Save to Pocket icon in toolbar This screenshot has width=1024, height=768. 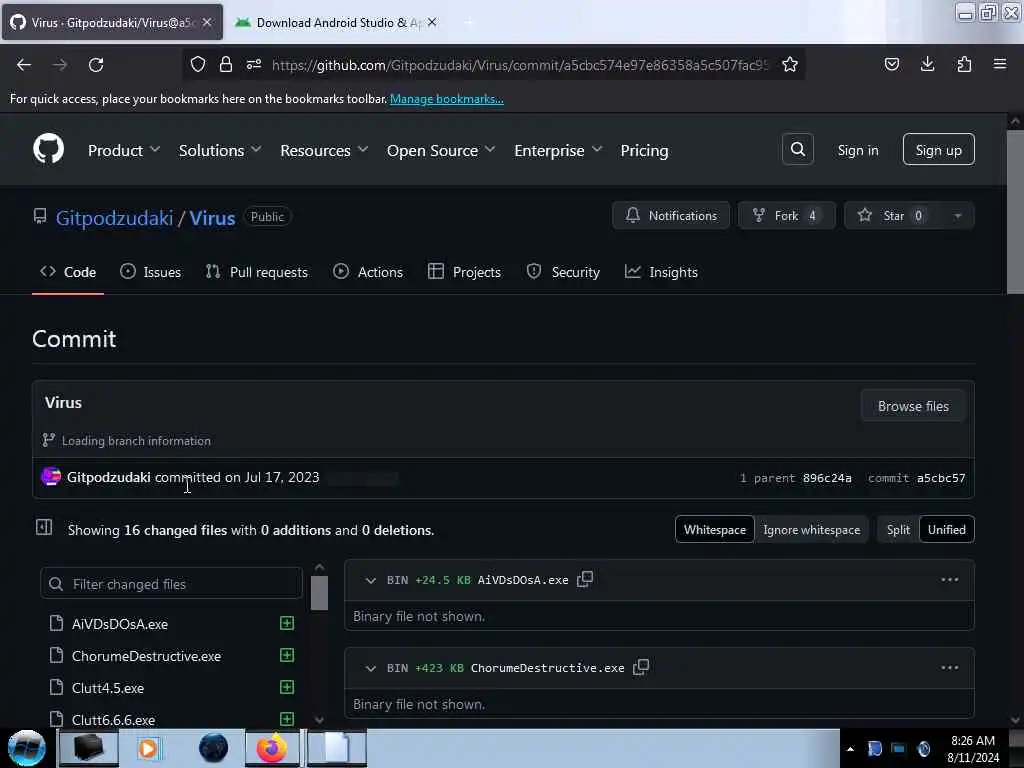891,64
